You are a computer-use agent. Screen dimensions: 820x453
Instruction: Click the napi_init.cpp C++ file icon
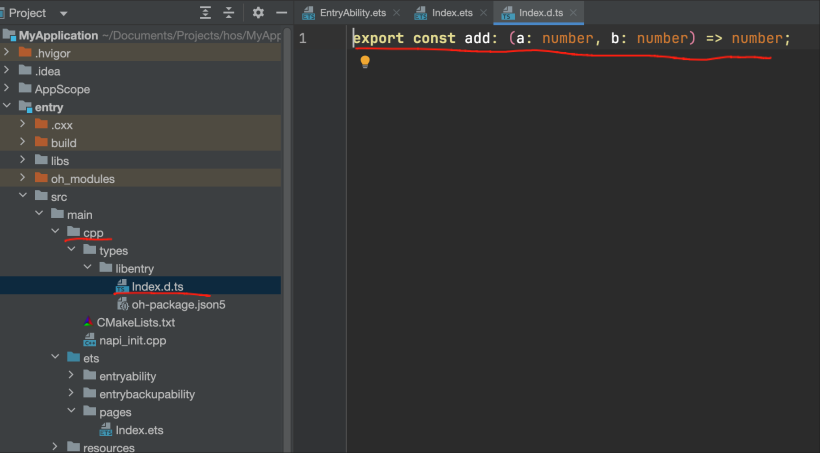[x=89, y=340]
